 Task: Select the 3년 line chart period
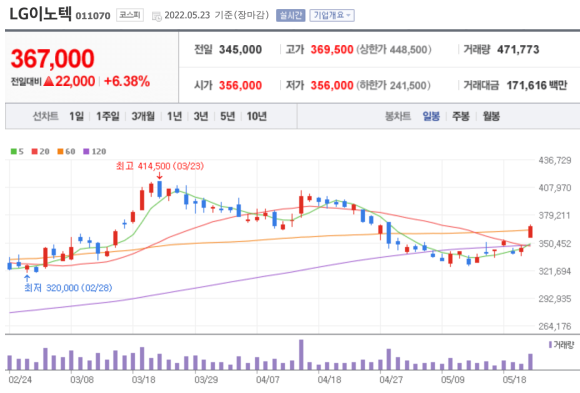pyautogui.click(x=201, y=116)
